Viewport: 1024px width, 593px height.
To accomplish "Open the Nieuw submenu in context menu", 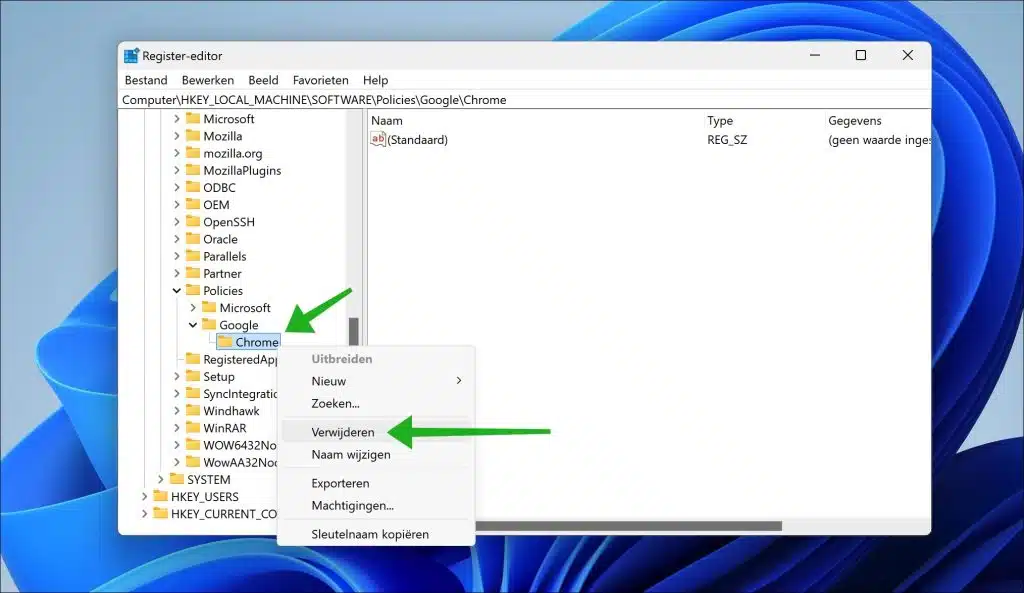I will (x=376, y=381).
